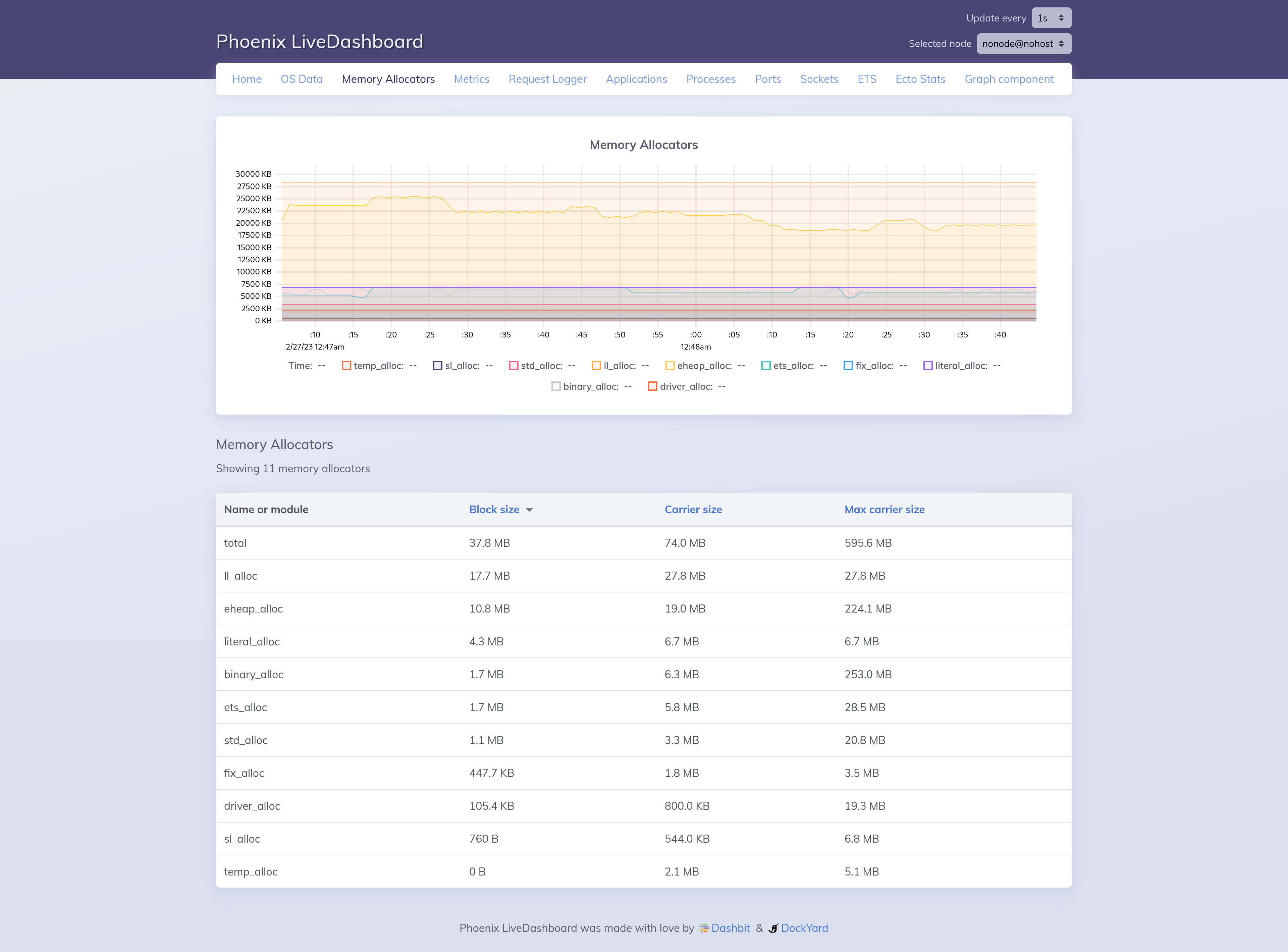1288x952 pixels.
Task: Toggle the driver_alloc series in chart legend
Action: [653, 386]
